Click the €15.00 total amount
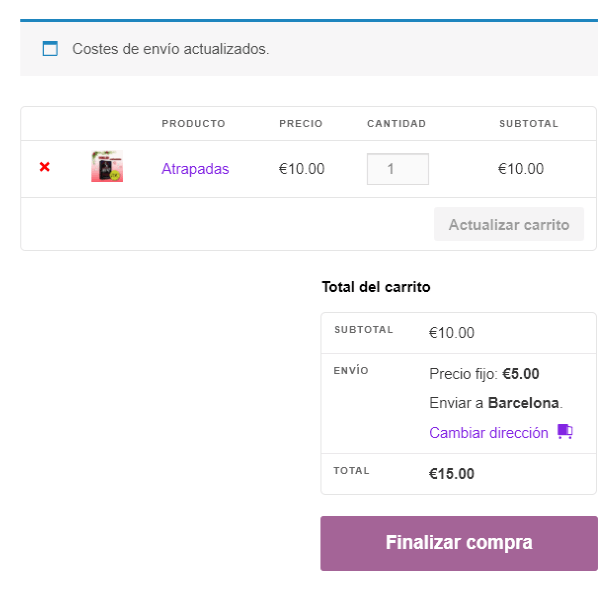 452,474
